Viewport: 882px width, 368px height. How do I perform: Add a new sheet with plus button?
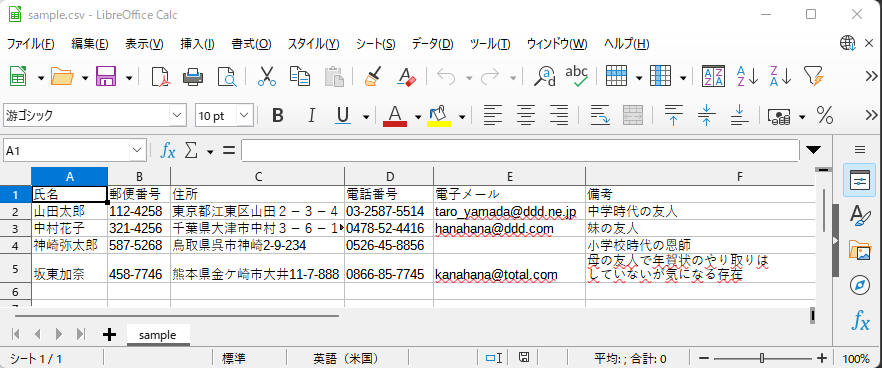click(110, 335)
